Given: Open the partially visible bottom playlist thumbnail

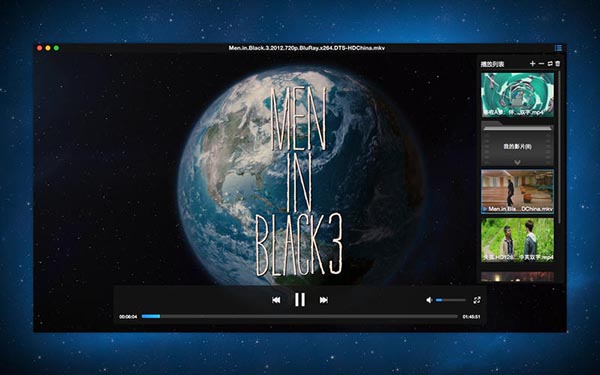Looking at the screenshot, I should tap(517, 277).
